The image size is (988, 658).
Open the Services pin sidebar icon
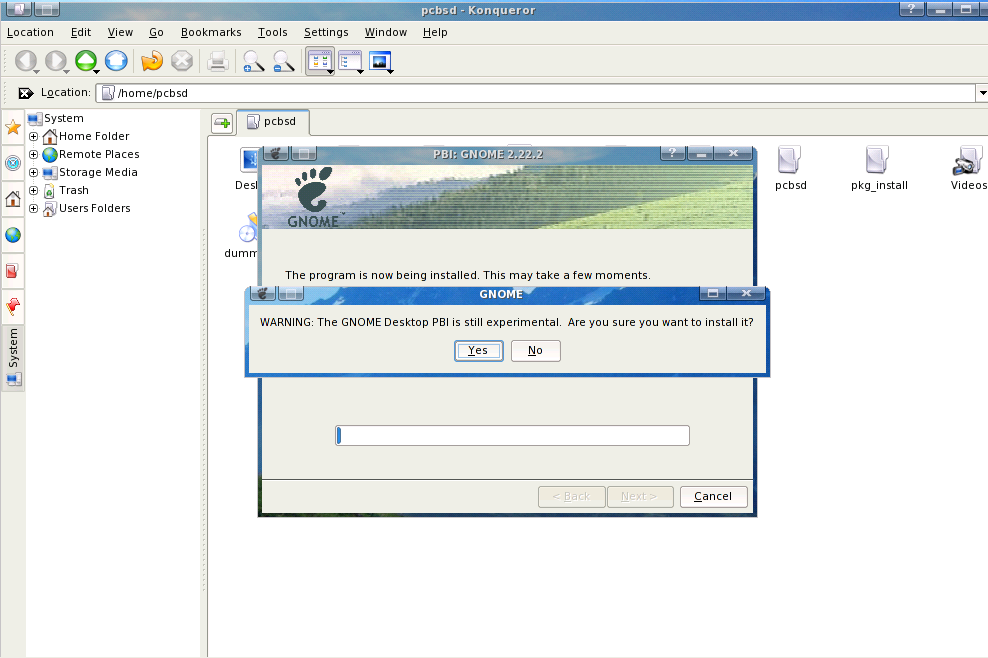click(x=13, y=307)
